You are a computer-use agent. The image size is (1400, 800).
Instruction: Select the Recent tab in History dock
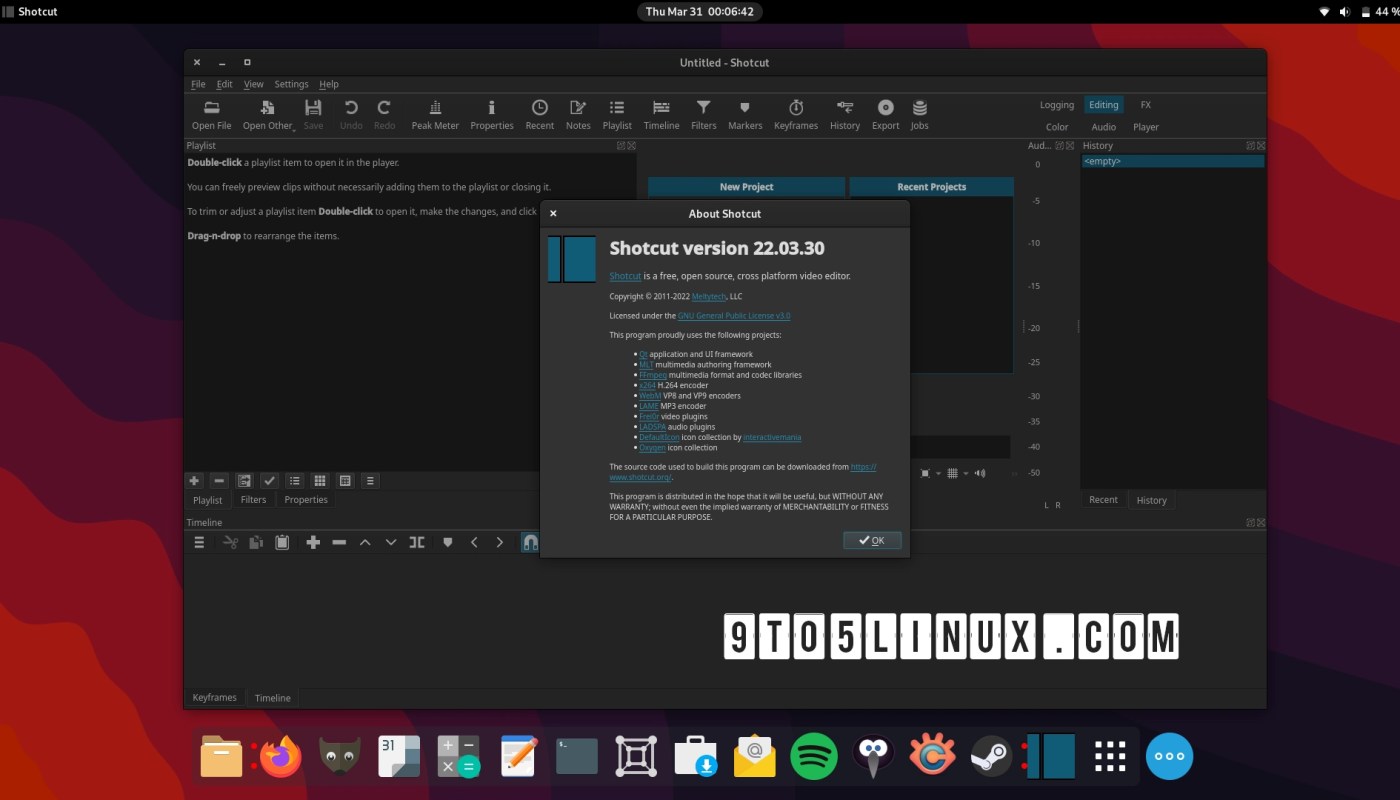point(1103,500)
